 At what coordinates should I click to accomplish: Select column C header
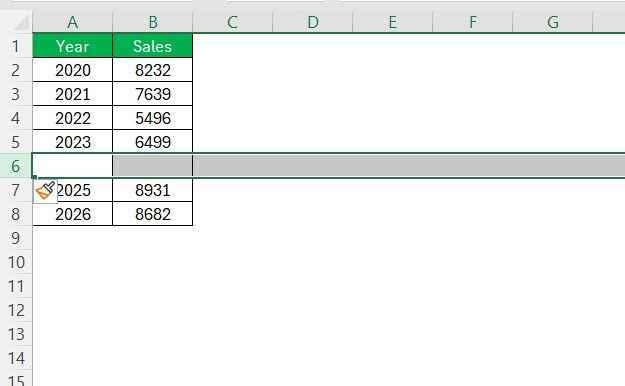[x=233, y=22]
